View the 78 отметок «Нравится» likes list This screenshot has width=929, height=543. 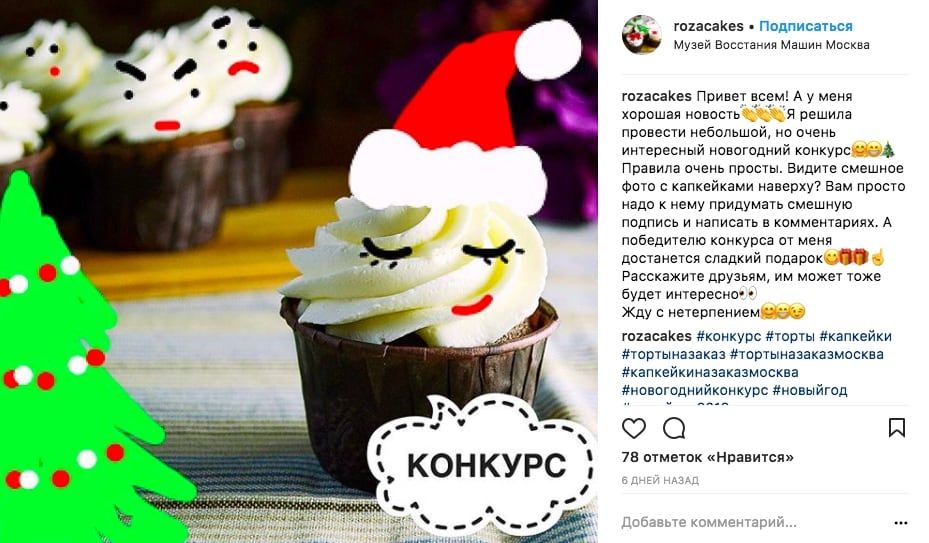click(707, 457)
